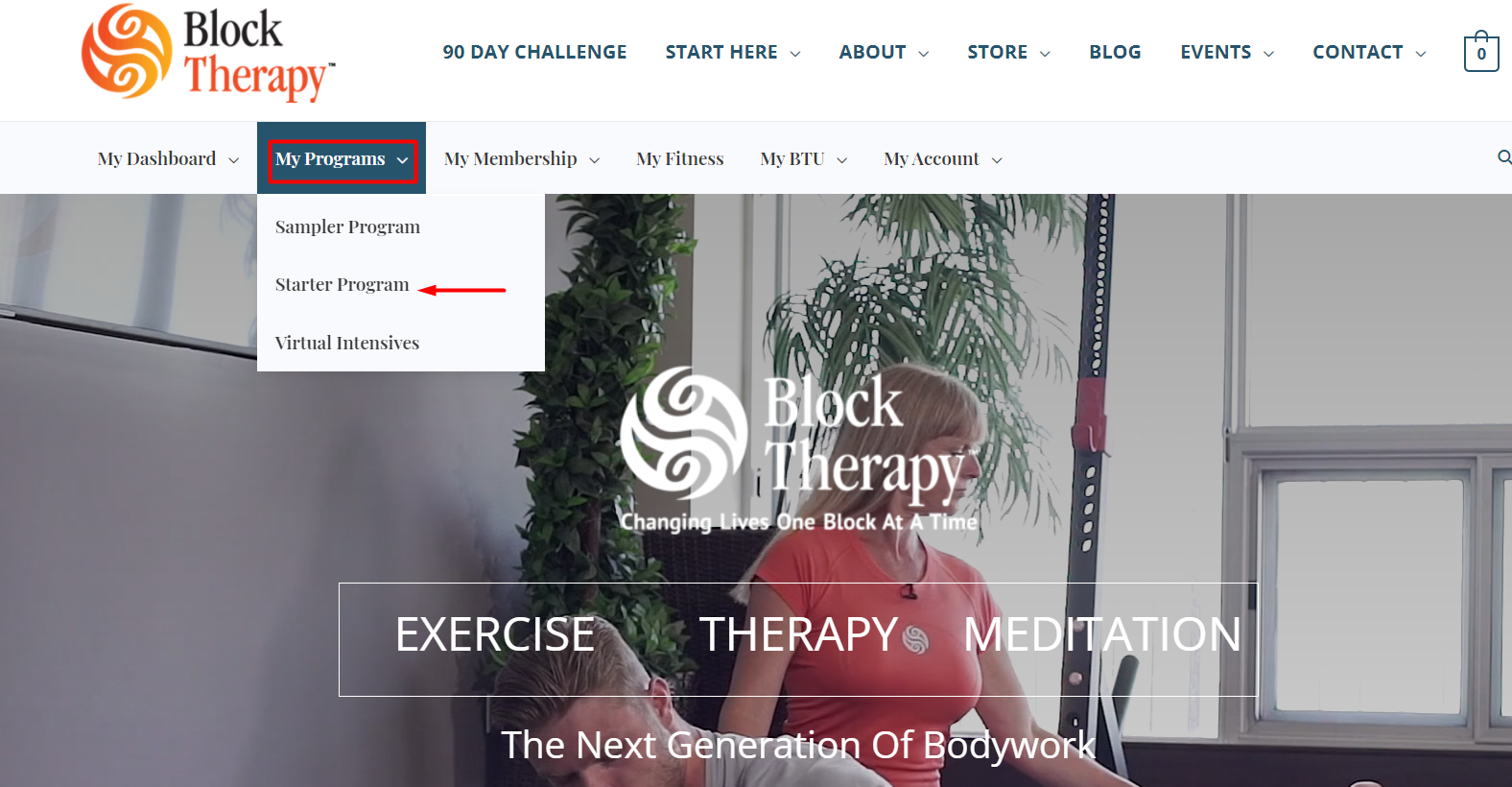Open the My Dashboard menu
Viewport: 1512px width, 787px height.
(x=168, y=158)
